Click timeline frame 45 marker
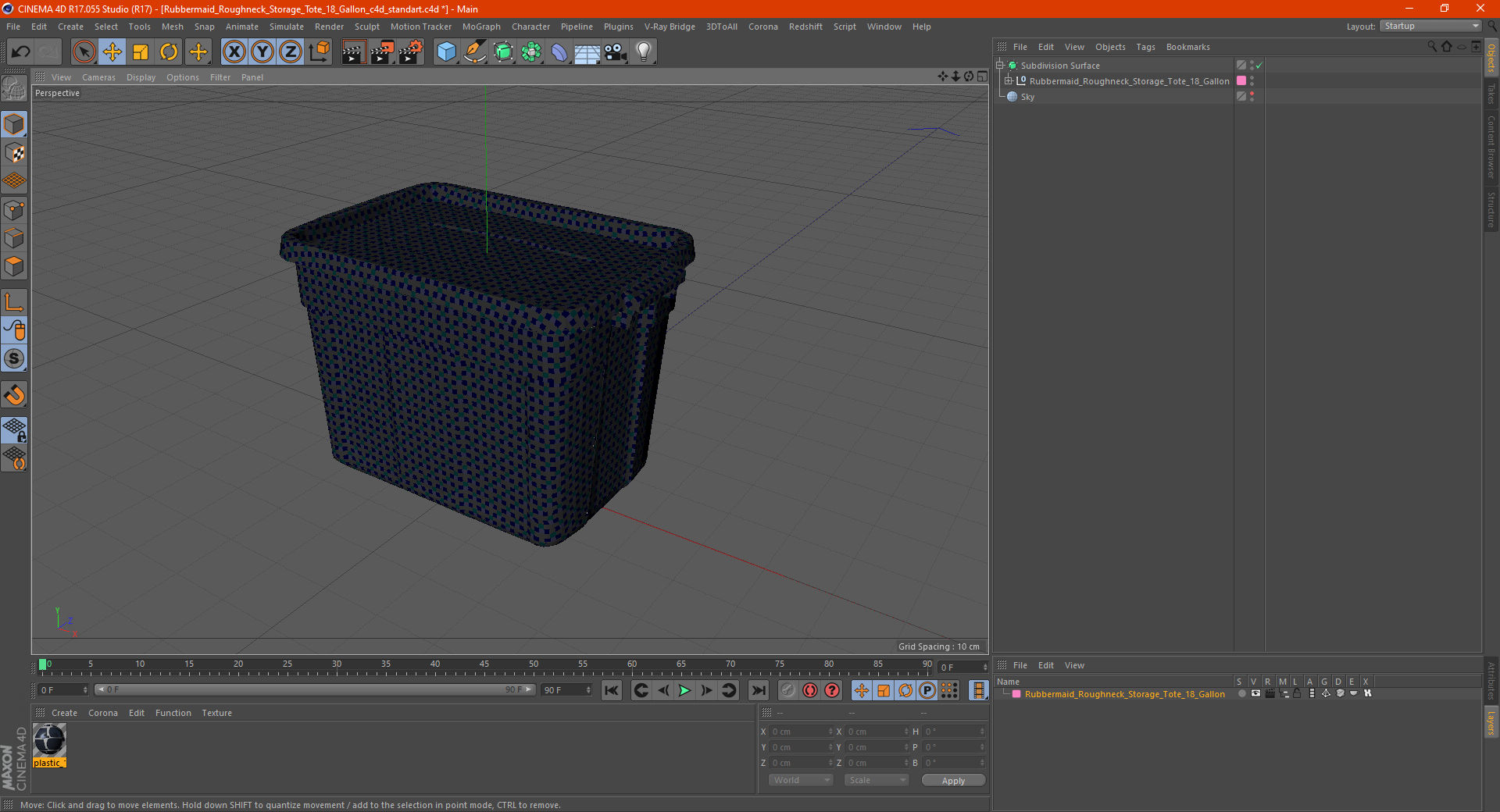This screenshot has height=812, width=1500. pos(484,664)
